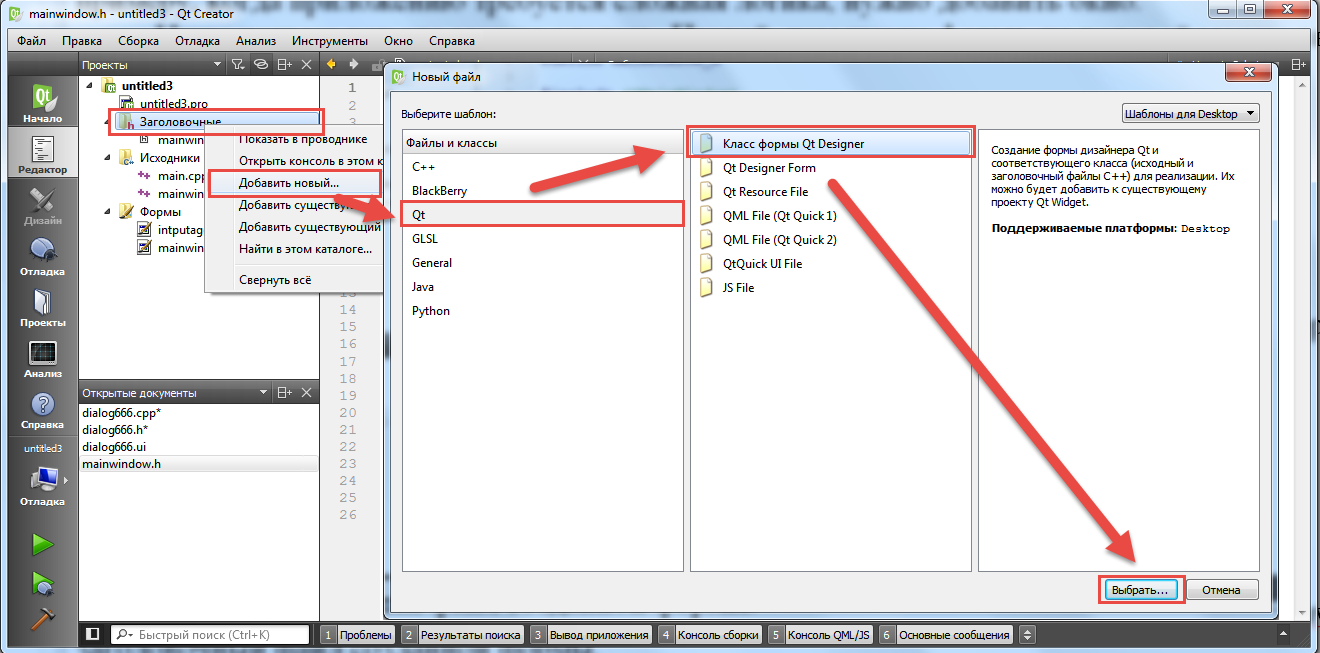Click the filter tree icon in Проекты panel
1320x653 pixels.
click(x=237, y=64)
